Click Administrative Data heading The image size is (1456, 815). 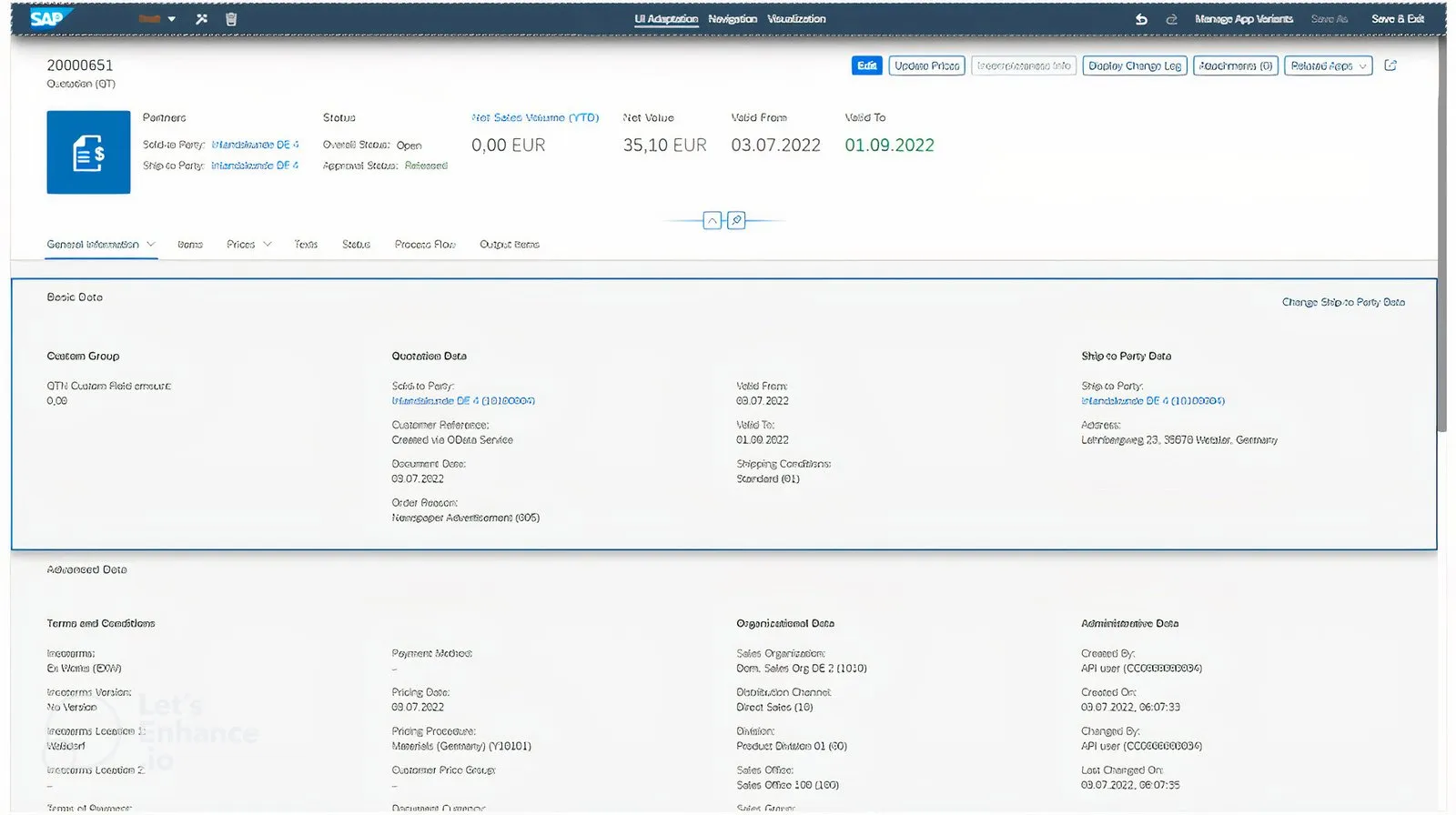(1129, 623)
